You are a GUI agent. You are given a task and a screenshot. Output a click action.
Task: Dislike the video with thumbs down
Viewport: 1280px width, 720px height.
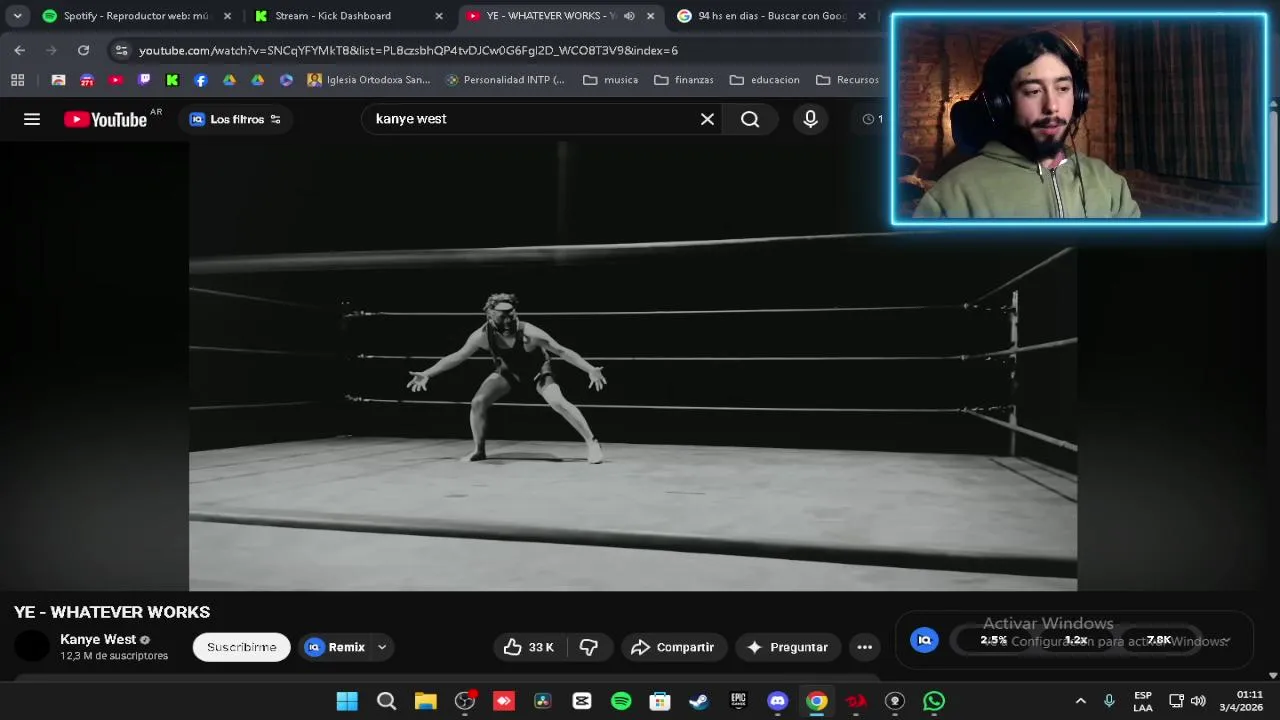tap(589, 647)
